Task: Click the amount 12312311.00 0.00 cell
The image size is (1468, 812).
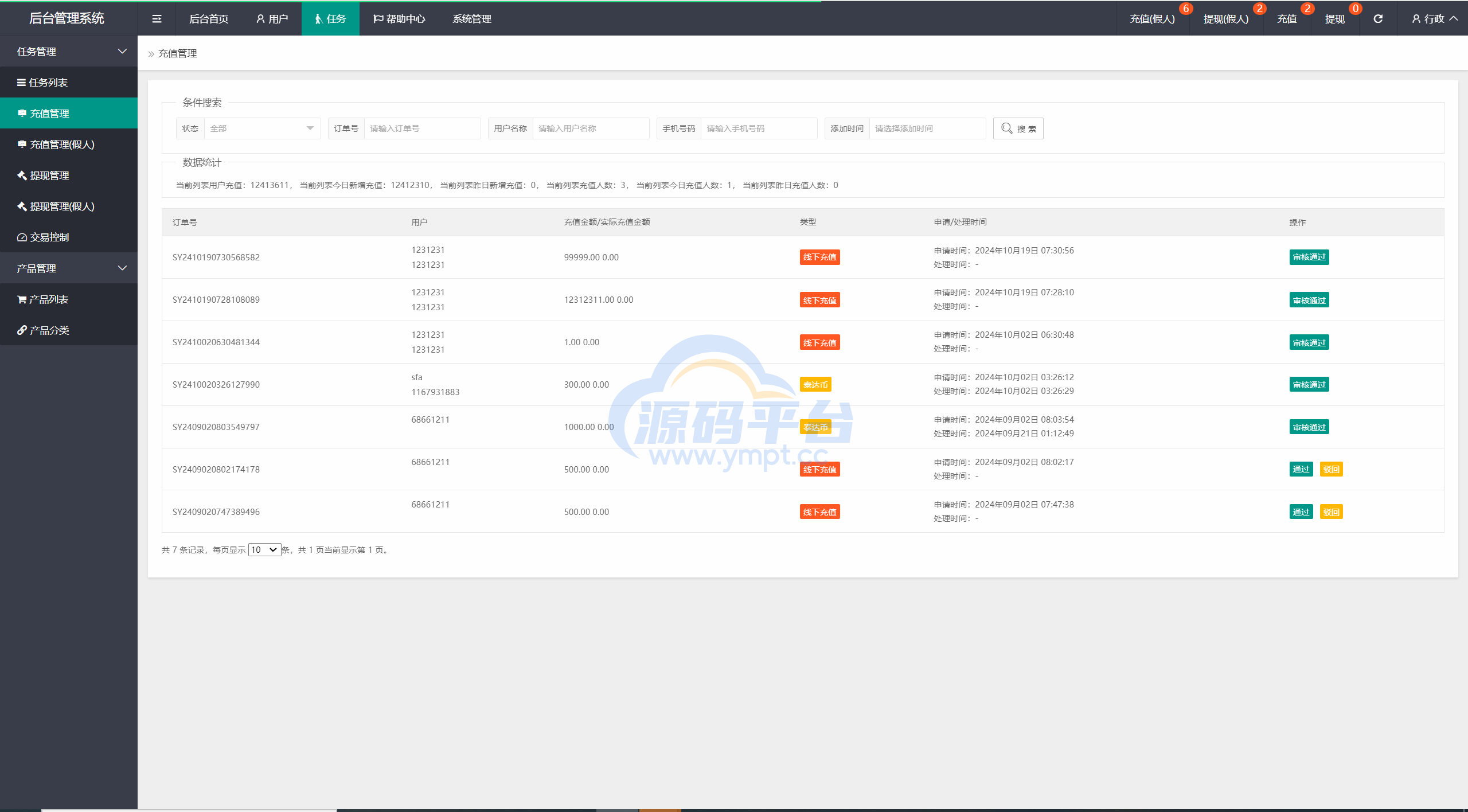Action: pyautogui.click(x=599, y=299)
